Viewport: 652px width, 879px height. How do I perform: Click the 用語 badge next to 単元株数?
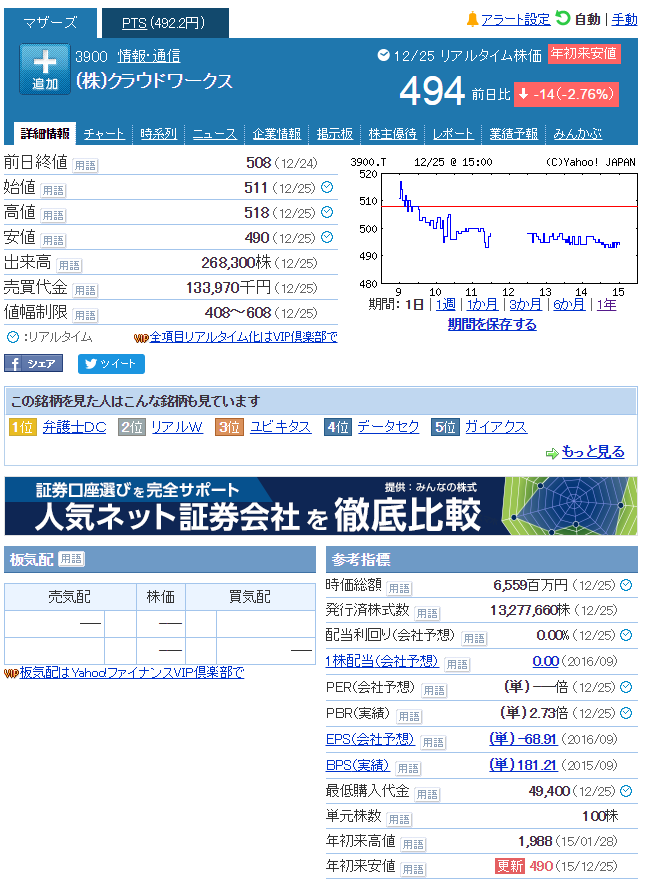[x=399, y=820]
